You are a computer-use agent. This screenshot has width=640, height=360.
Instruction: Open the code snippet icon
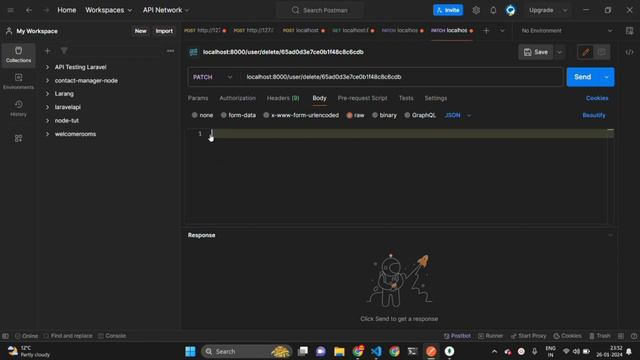pyautogui.click(x=629, y=52)
